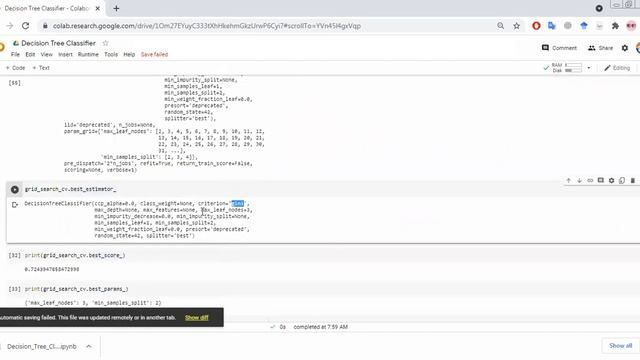Add a comment on the selected cell

[x=600, y=180]
